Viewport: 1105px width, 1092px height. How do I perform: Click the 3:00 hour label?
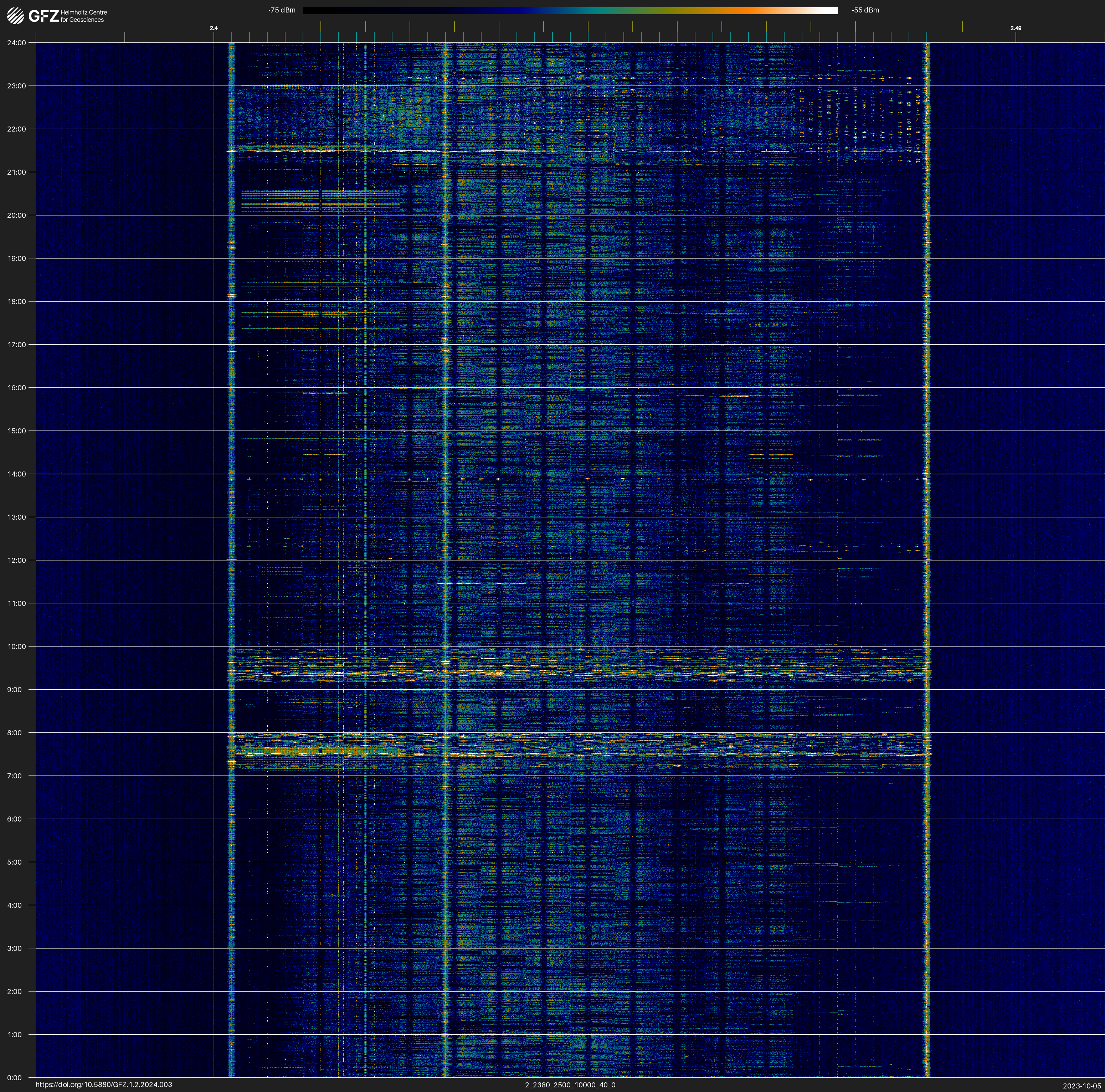click(x=14, y=948)
